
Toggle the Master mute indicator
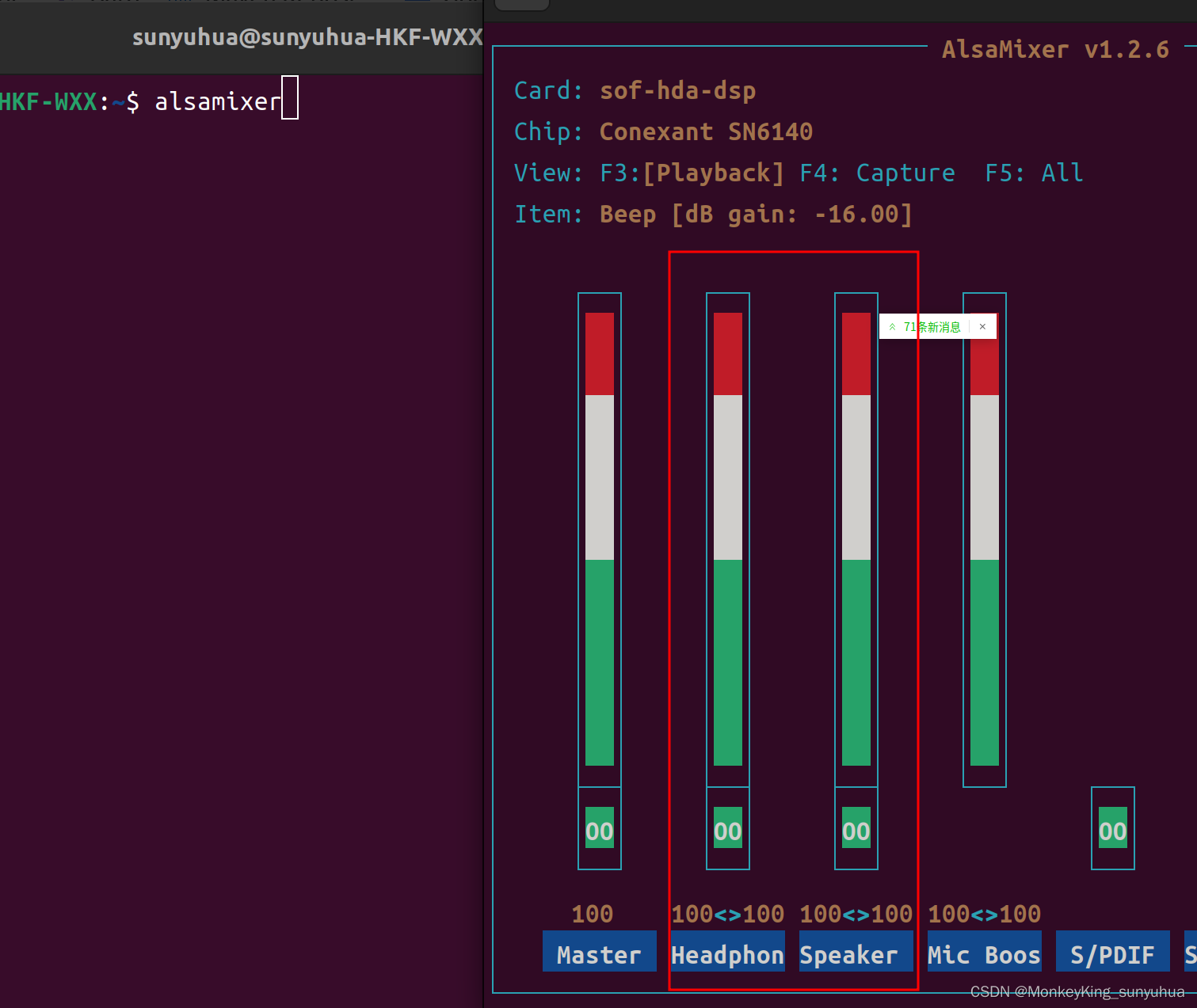click(x=600, y=828)
